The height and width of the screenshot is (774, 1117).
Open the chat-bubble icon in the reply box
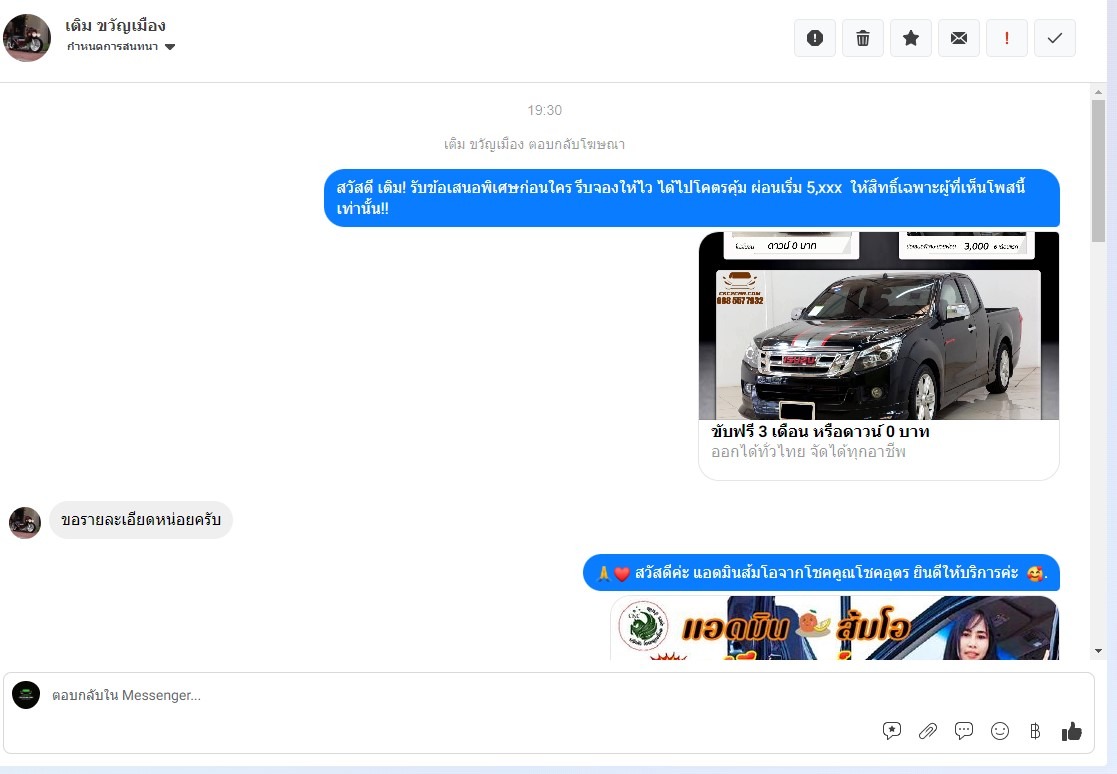(964, 731)
